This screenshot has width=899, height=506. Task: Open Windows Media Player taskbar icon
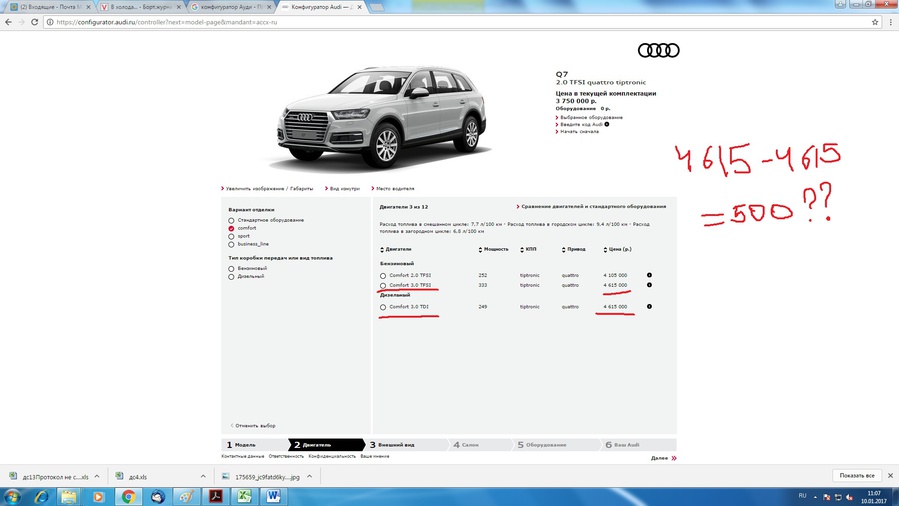(x=98, y=496)
